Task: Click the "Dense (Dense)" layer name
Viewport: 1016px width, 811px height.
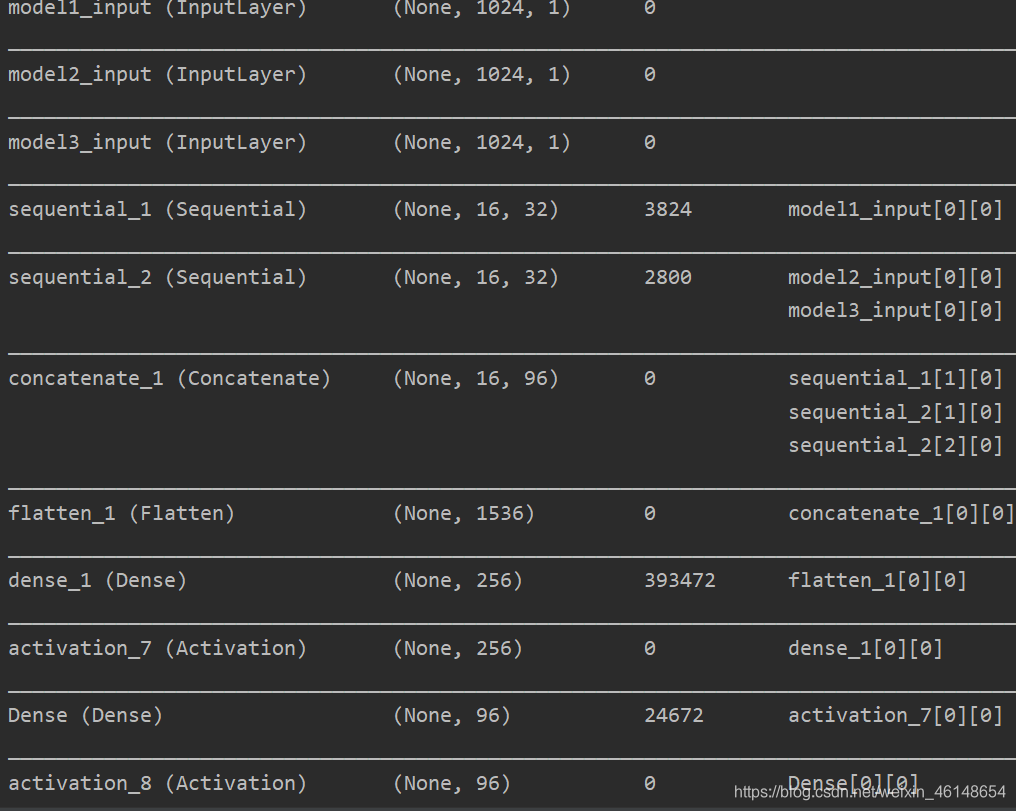Action: point(85,716)
